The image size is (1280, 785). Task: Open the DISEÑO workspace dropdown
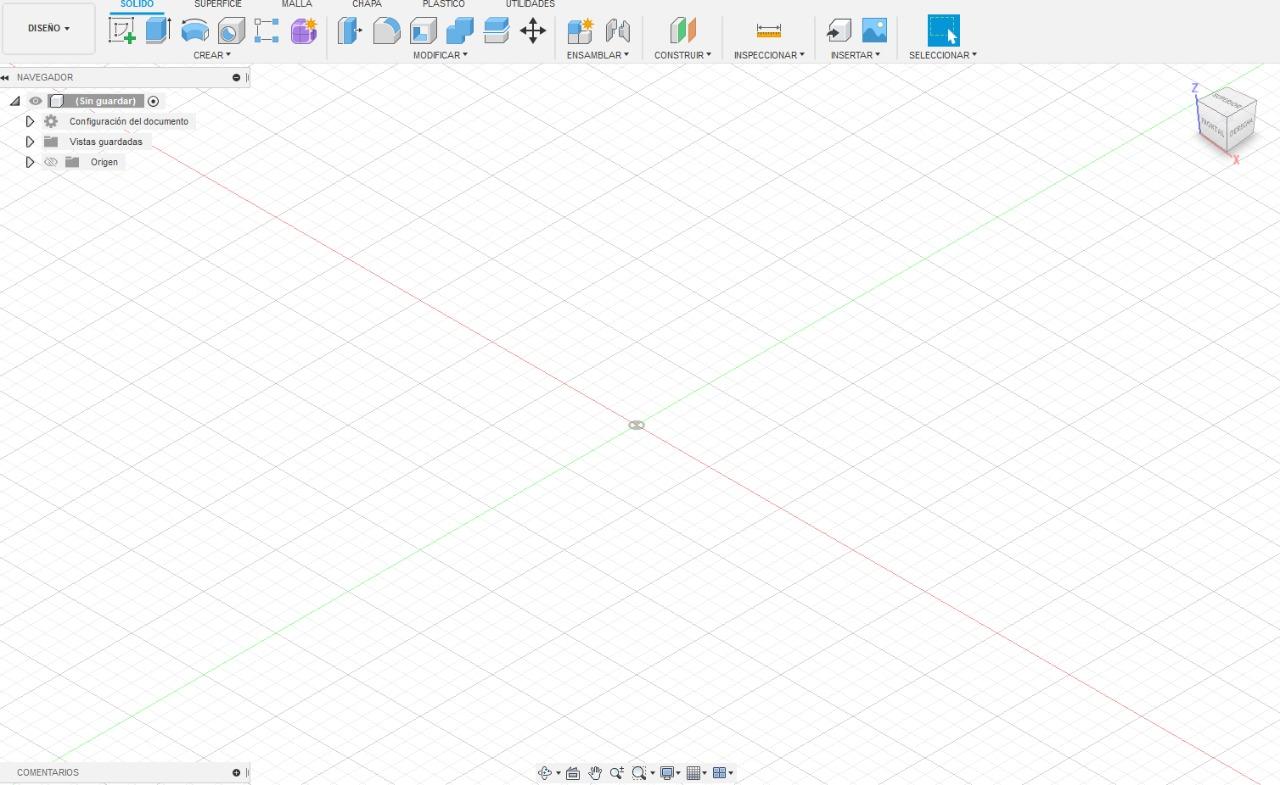tap(49, 29)
